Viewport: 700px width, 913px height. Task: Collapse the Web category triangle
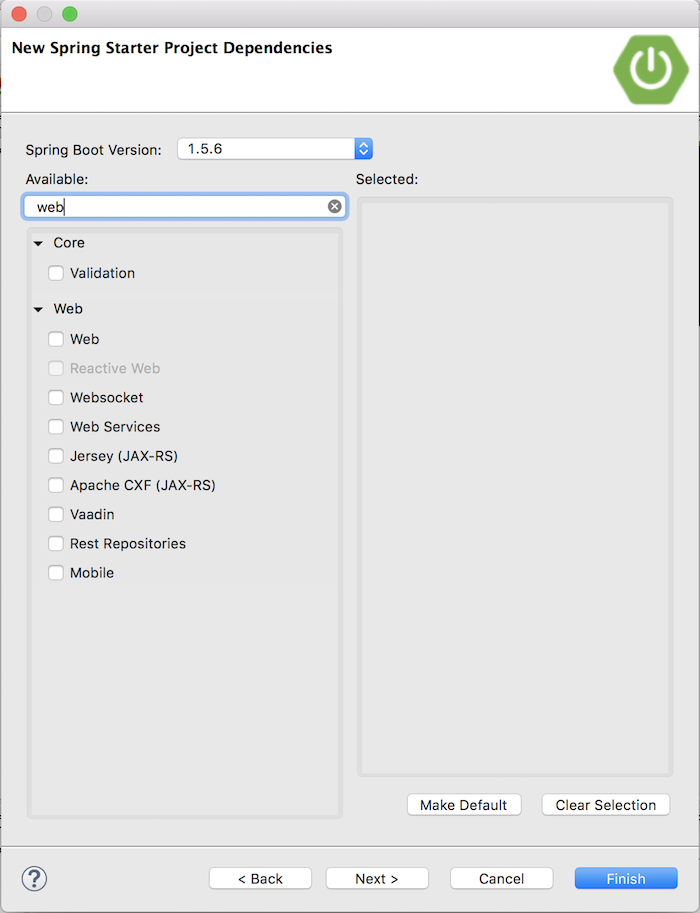pos(38,309)
